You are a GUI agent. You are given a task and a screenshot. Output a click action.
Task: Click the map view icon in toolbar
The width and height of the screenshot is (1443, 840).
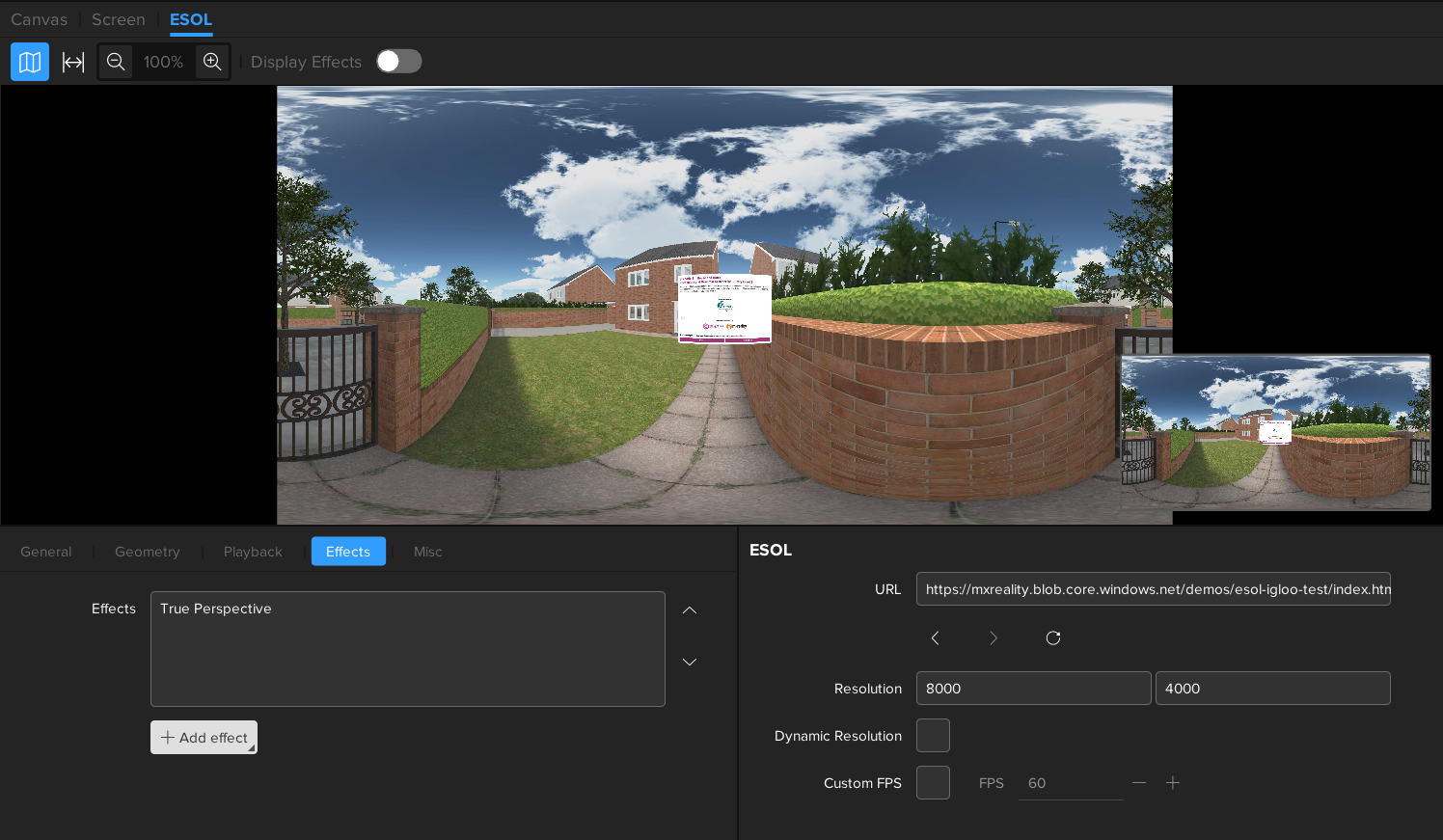[x=30, y=62]
